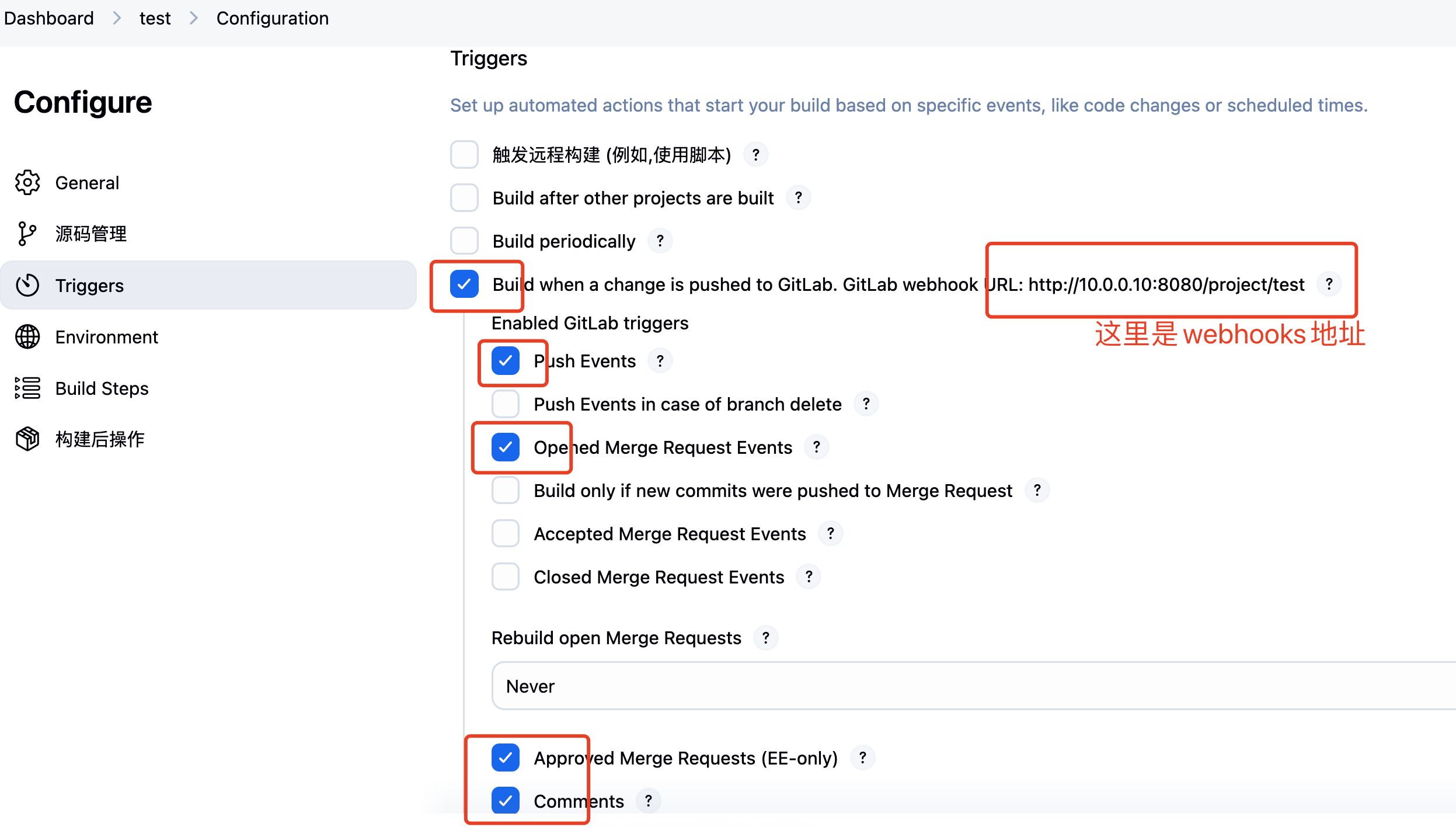Show help for Push Events trigger

pyautogui.click(x=660, y=361)
